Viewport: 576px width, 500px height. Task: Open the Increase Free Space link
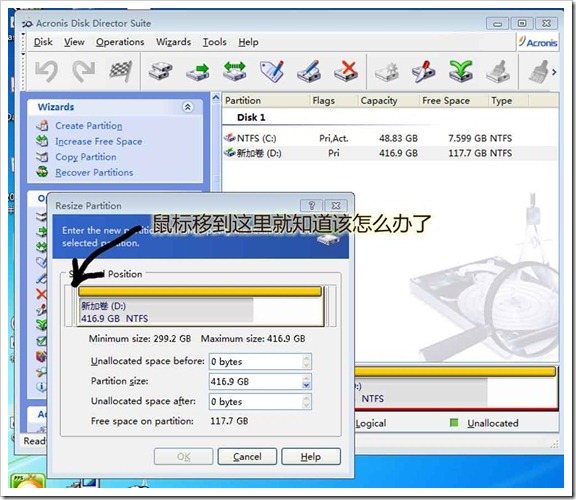tap(98, 141)
